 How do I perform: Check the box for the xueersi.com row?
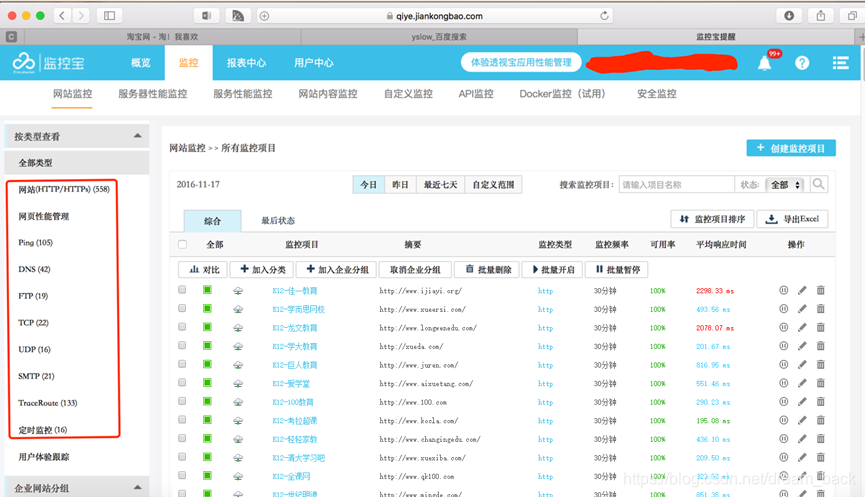[x=182, y=308]
